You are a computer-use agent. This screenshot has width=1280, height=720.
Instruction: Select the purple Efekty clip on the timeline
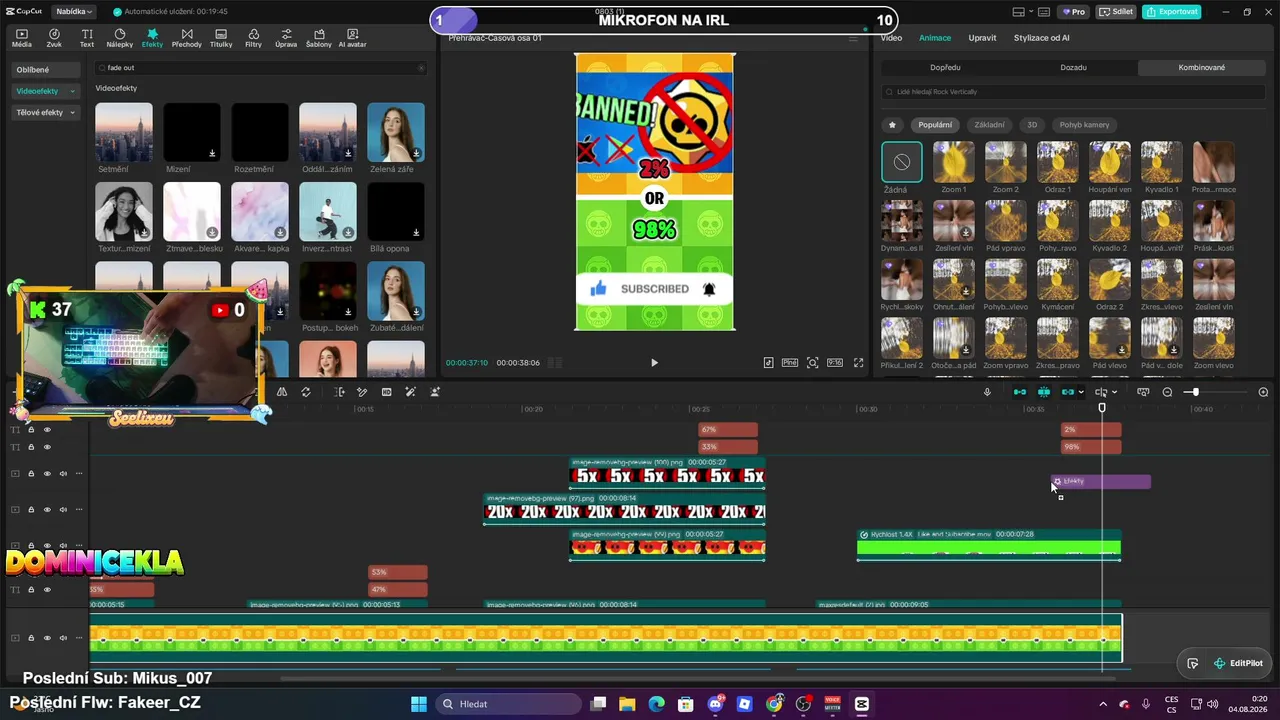point(1101,481)
